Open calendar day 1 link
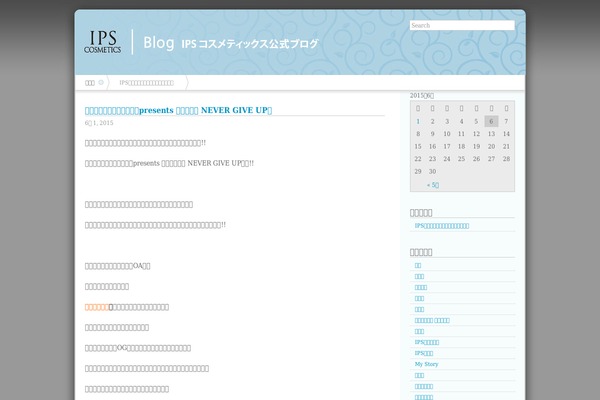Screen dimensions: 600x400 coord(418,121)
